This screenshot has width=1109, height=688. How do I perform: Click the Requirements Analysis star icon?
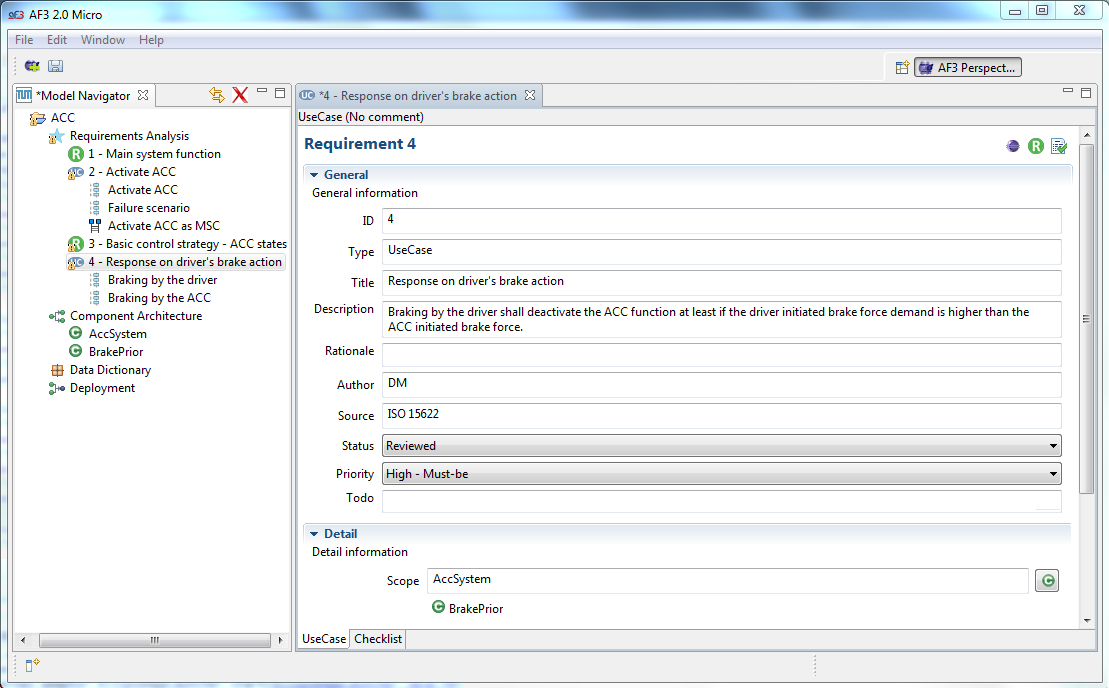[56, 136]
